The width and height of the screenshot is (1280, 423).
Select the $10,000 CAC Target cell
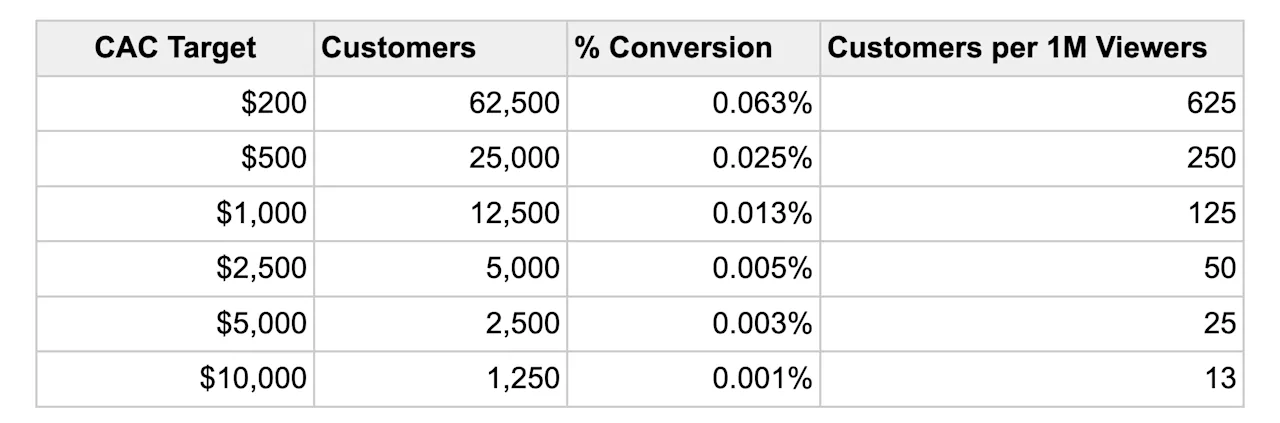(175, 379)
